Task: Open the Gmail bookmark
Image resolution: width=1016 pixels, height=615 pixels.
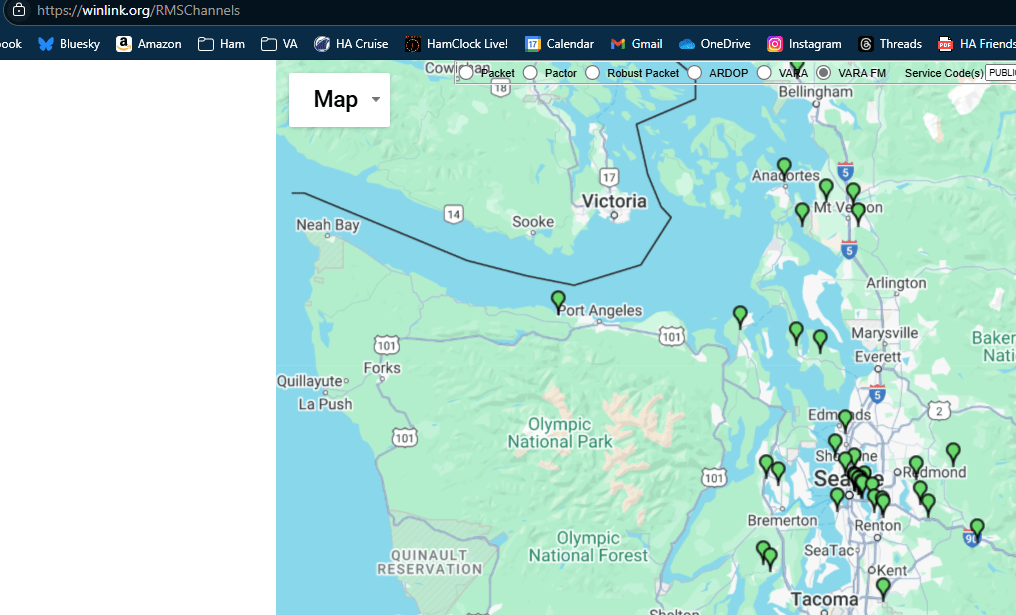Action: (x=636, y=44)
